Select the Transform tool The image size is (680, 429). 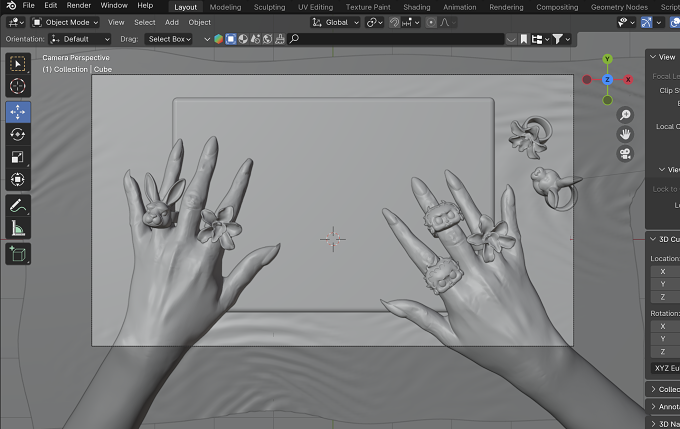pos(18,179)
